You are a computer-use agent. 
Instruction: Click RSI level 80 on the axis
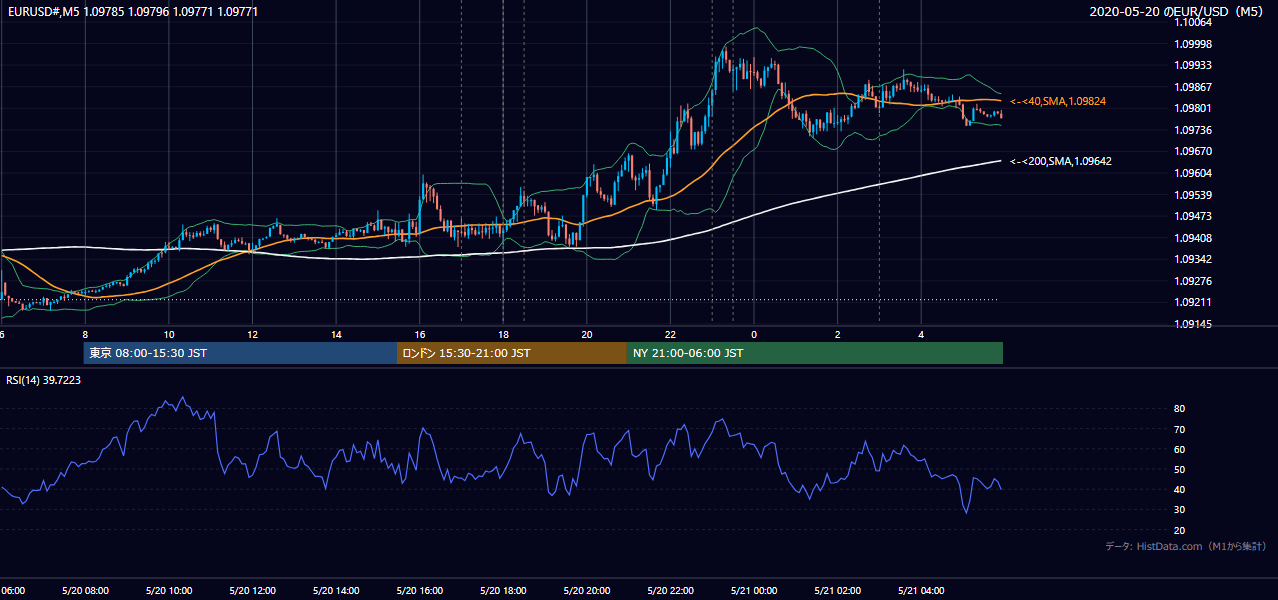[1180, 409]
